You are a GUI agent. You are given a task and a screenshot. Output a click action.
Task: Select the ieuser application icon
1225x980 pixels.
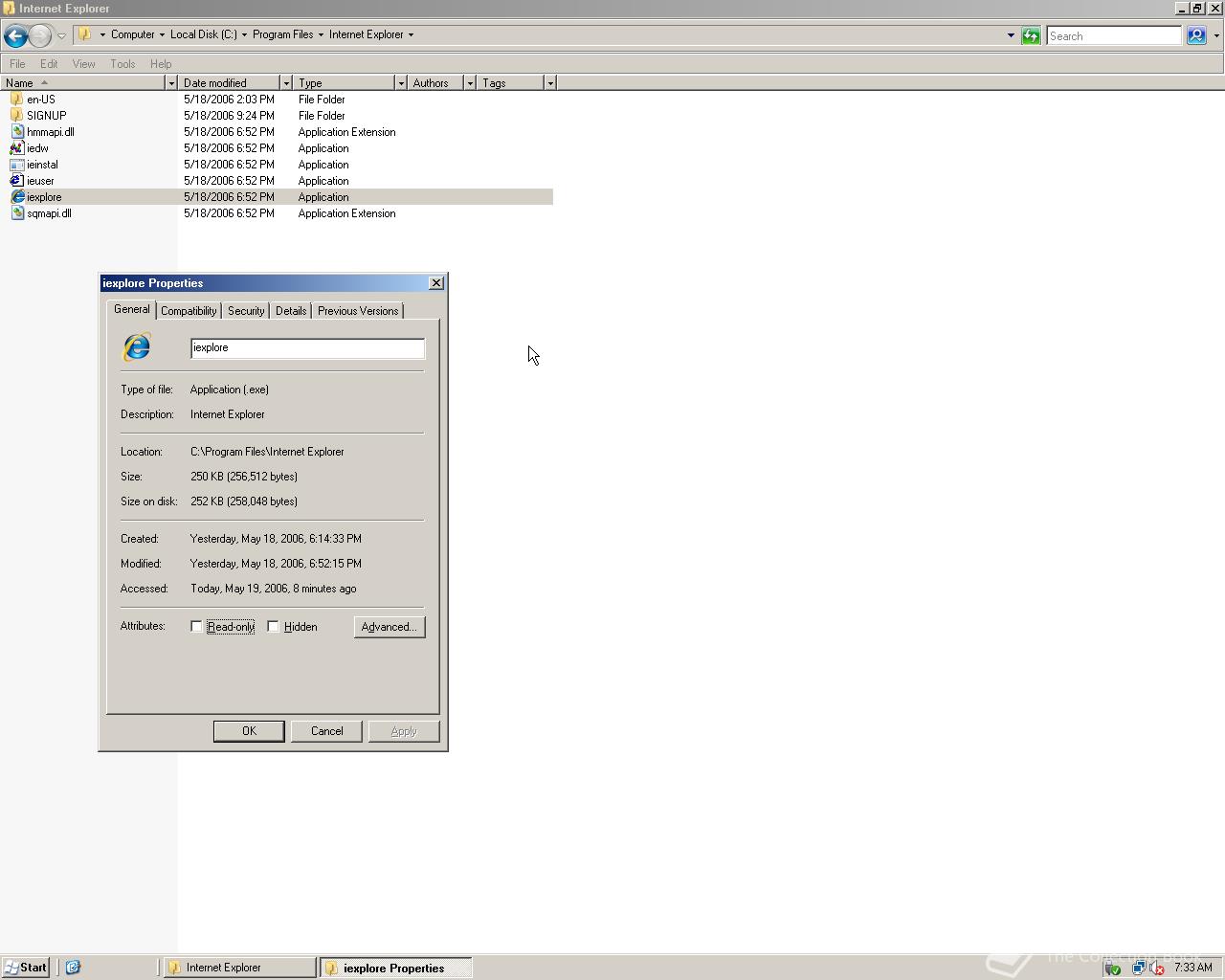(x=16, y=181)
